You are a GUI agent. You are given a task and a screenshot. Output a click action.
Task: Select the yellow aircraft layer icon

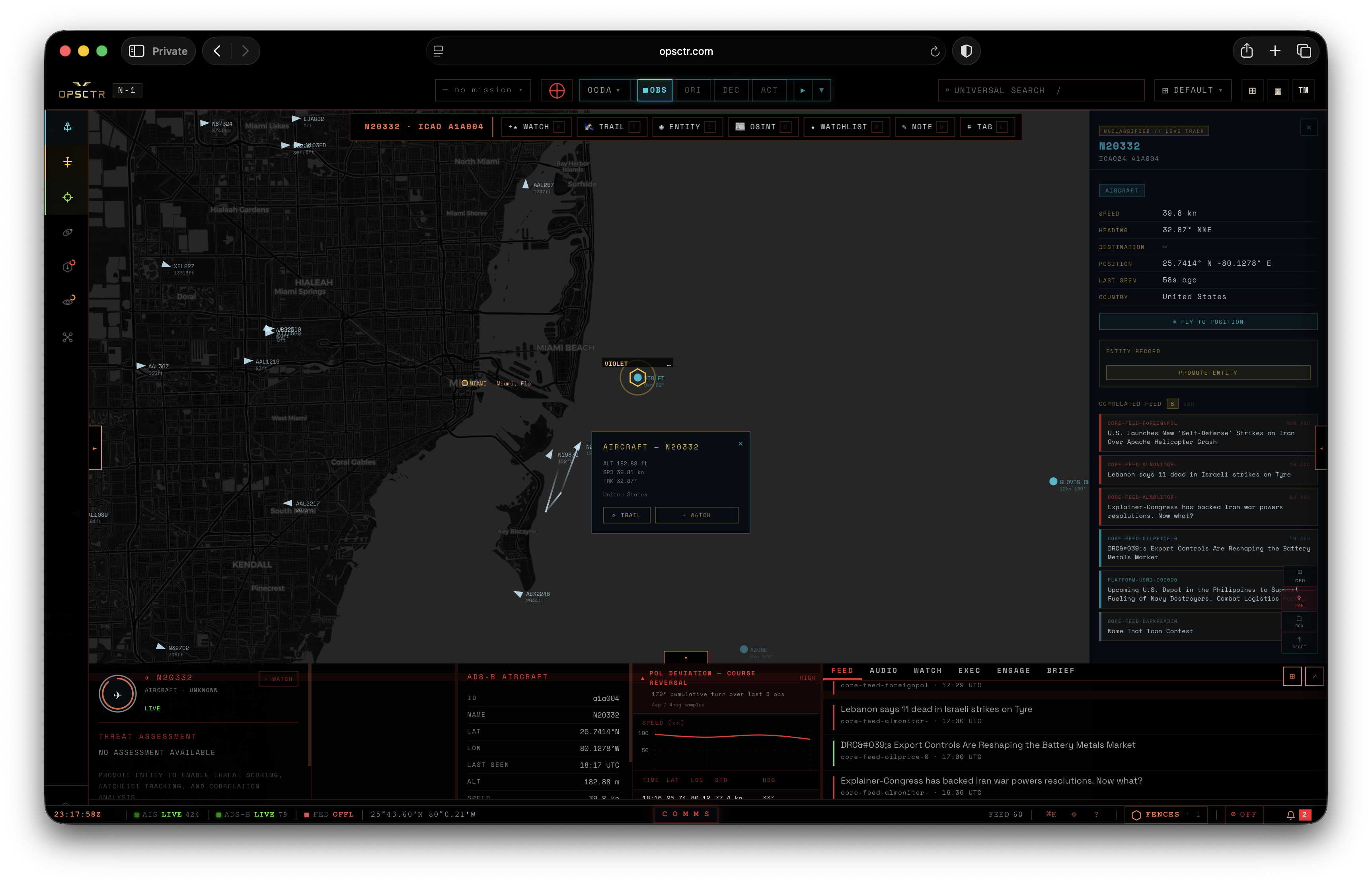point(68,162)
